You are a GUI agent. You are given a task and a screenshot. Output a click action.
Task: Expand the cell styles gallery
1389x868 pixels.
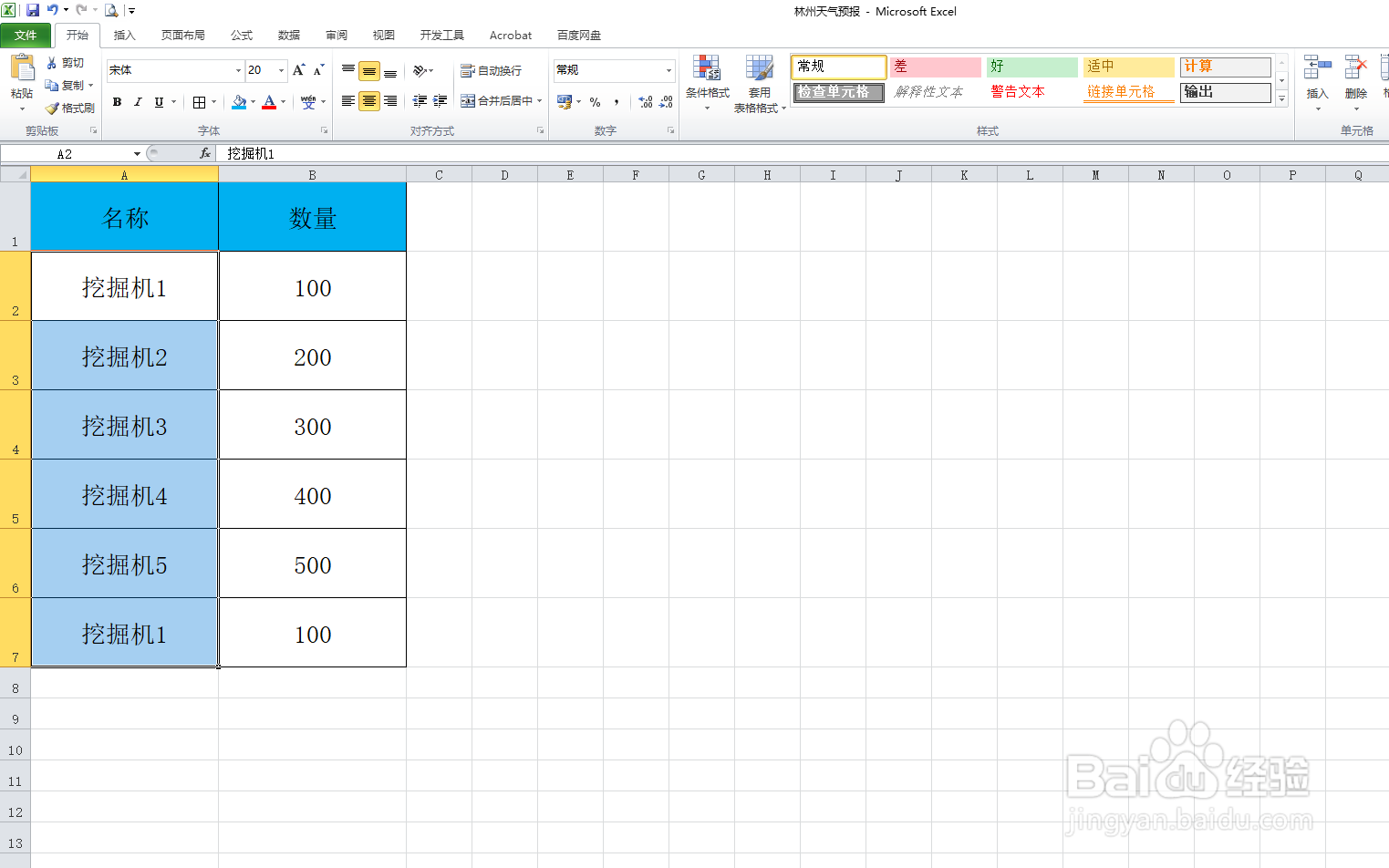(x=1281, y=99)
